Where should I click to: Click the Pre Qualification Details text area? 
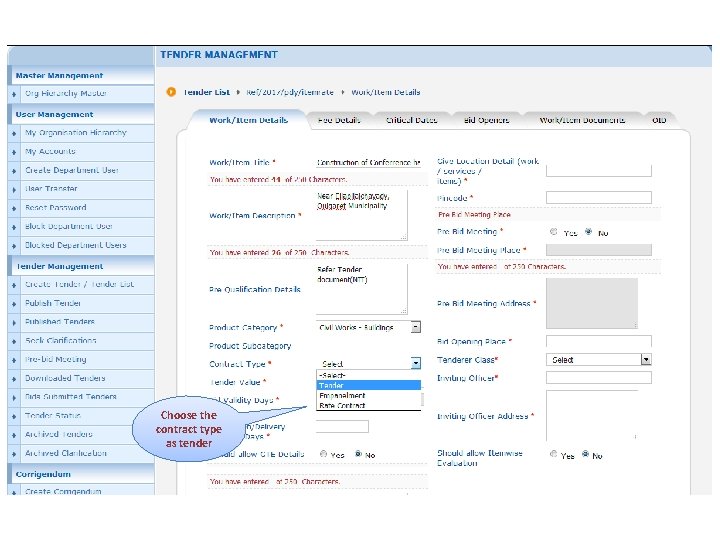(361, 289)
